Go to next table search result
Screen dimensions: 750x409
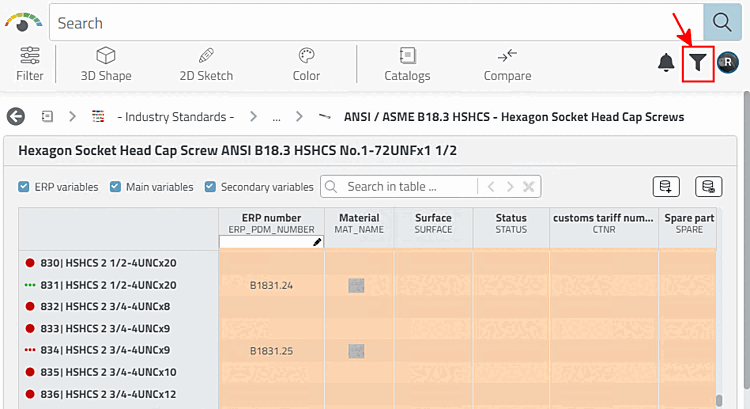510,186
